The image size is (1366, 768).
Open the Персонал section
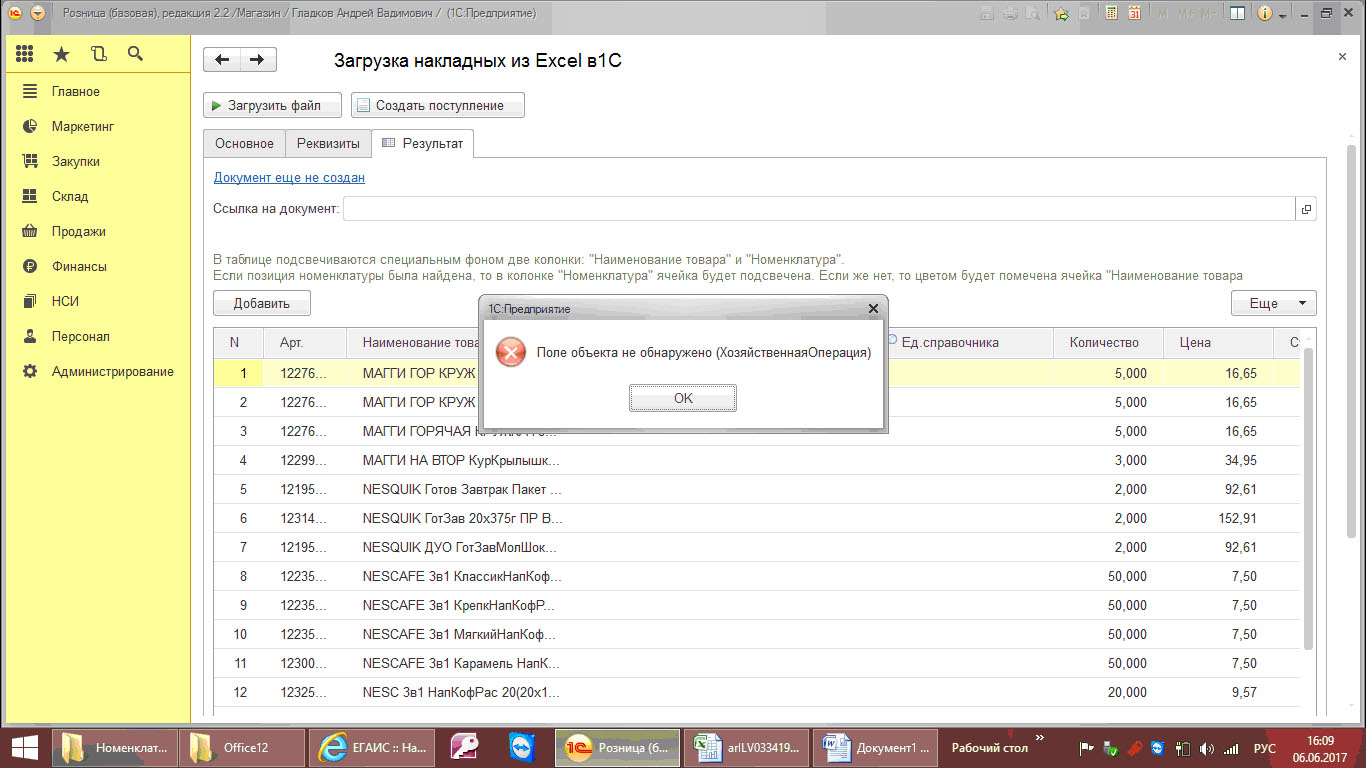click(80, 336)
